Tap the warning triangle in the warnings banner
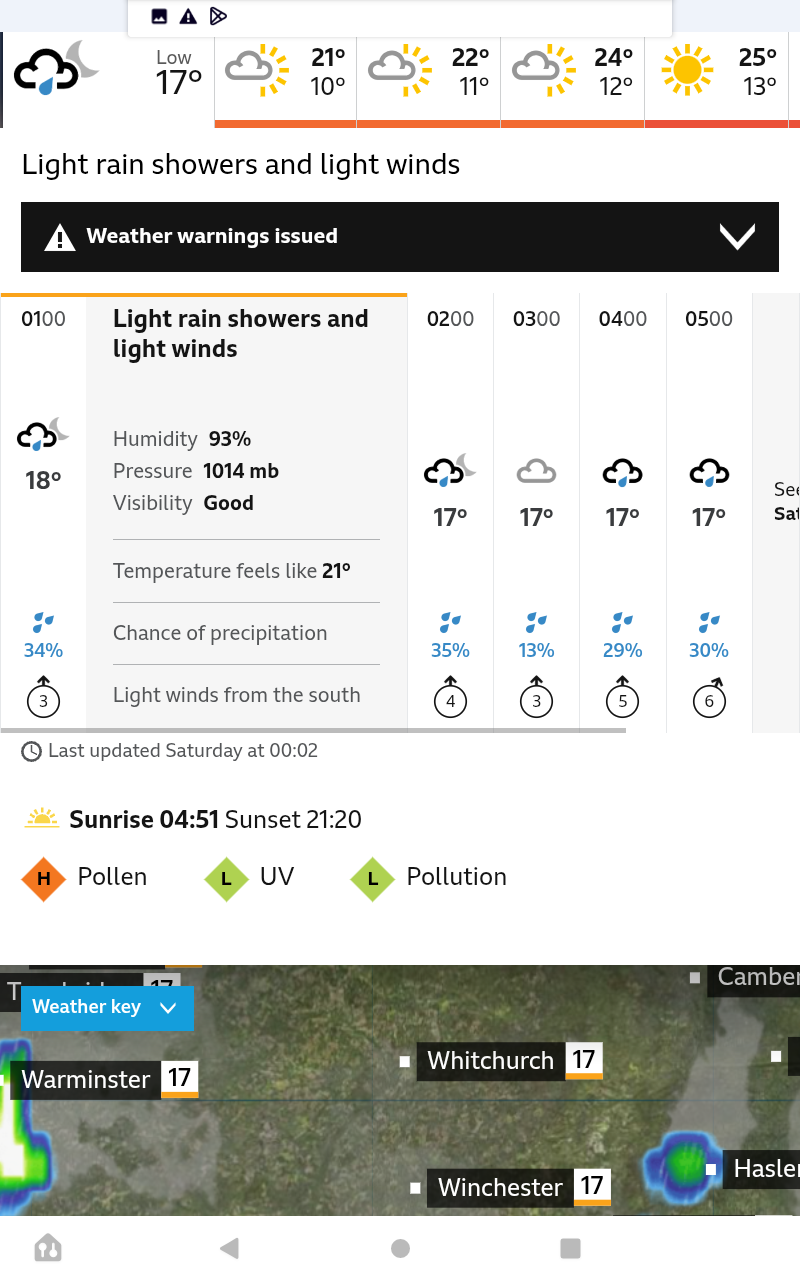 click(60, 237)
